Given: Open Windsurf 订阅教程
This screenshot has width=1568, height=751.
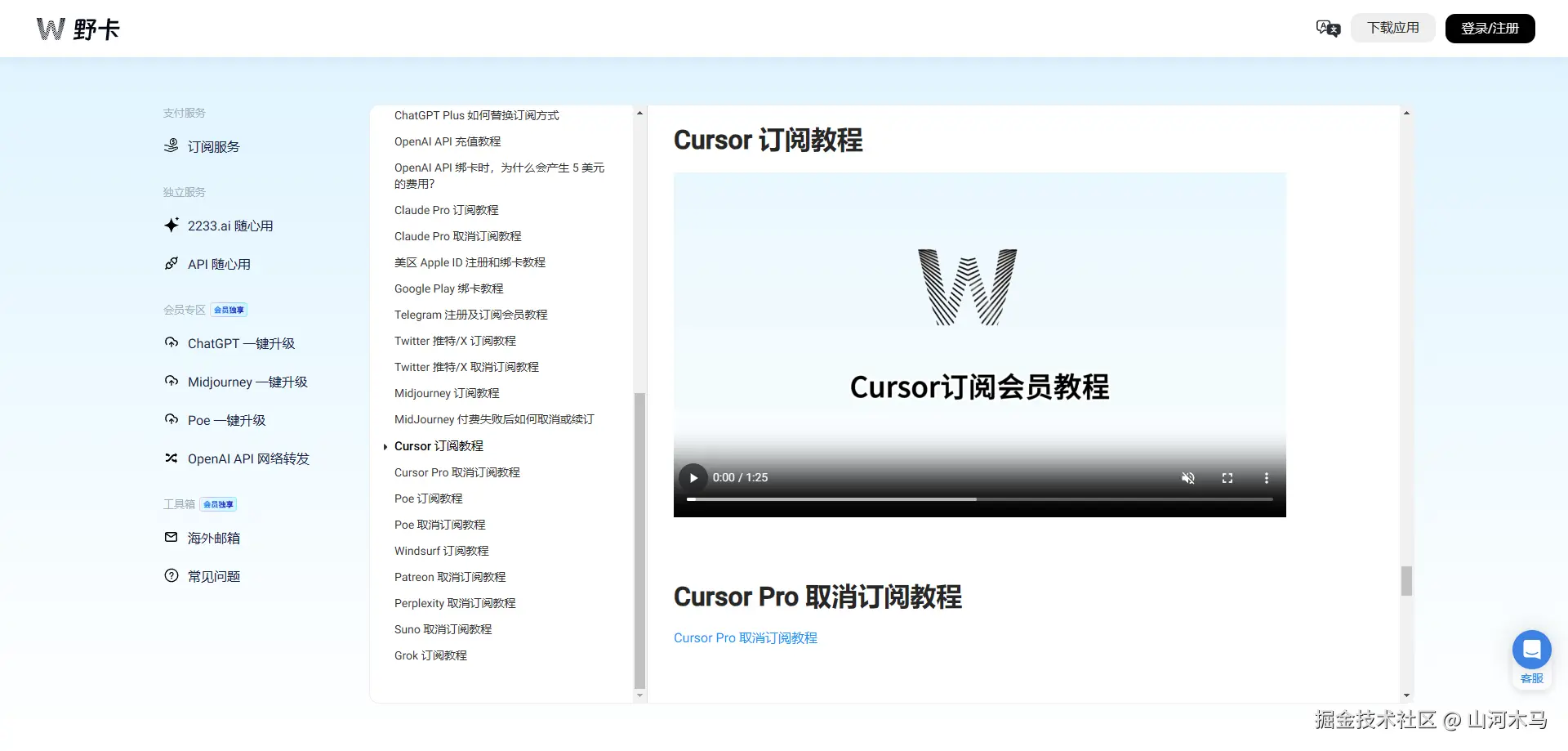Looking at the screenshot, I should [x=441, y=551].
